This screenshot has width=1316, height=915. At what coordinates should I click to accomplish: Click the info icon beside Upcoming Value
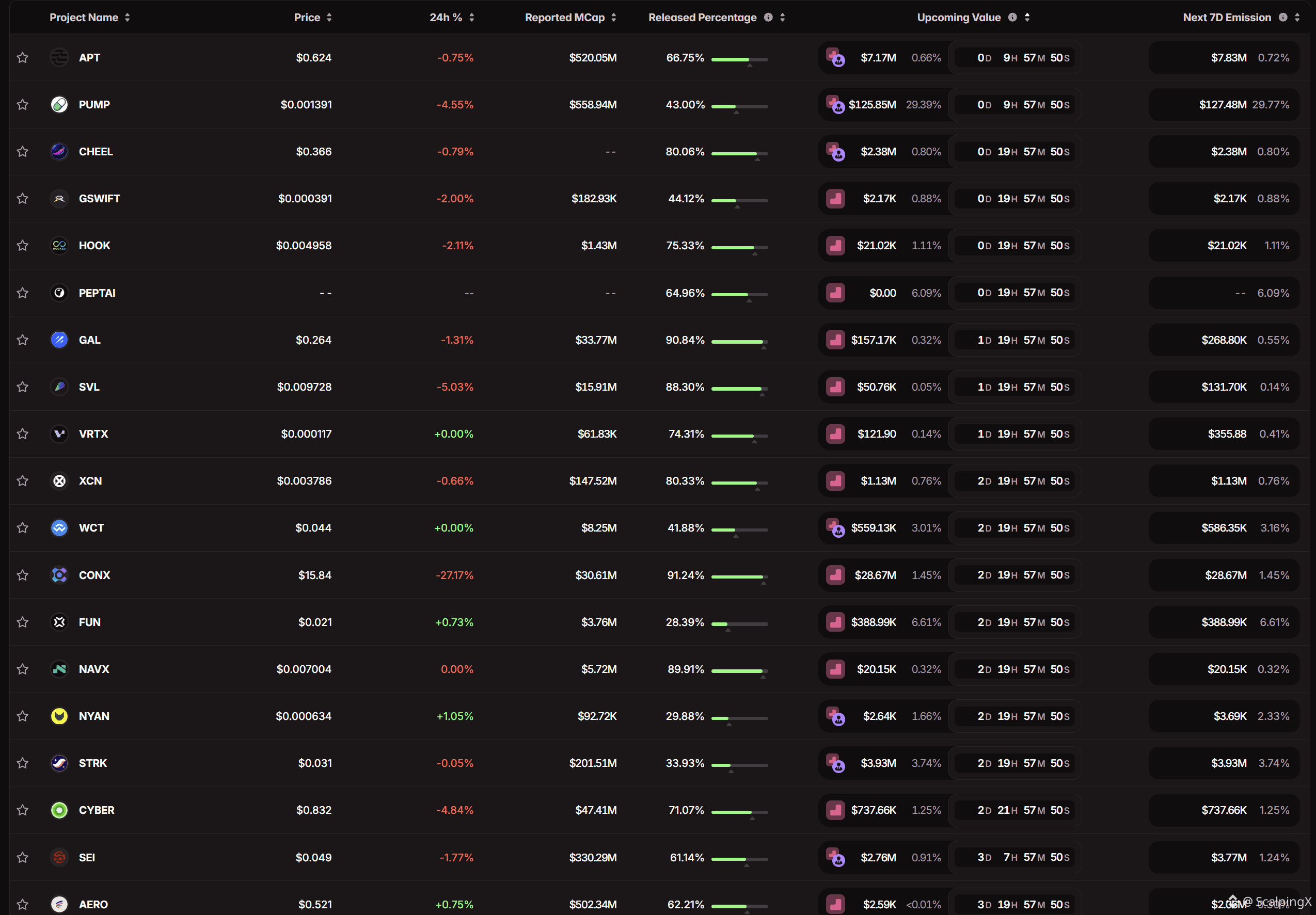coord(1013,17)
